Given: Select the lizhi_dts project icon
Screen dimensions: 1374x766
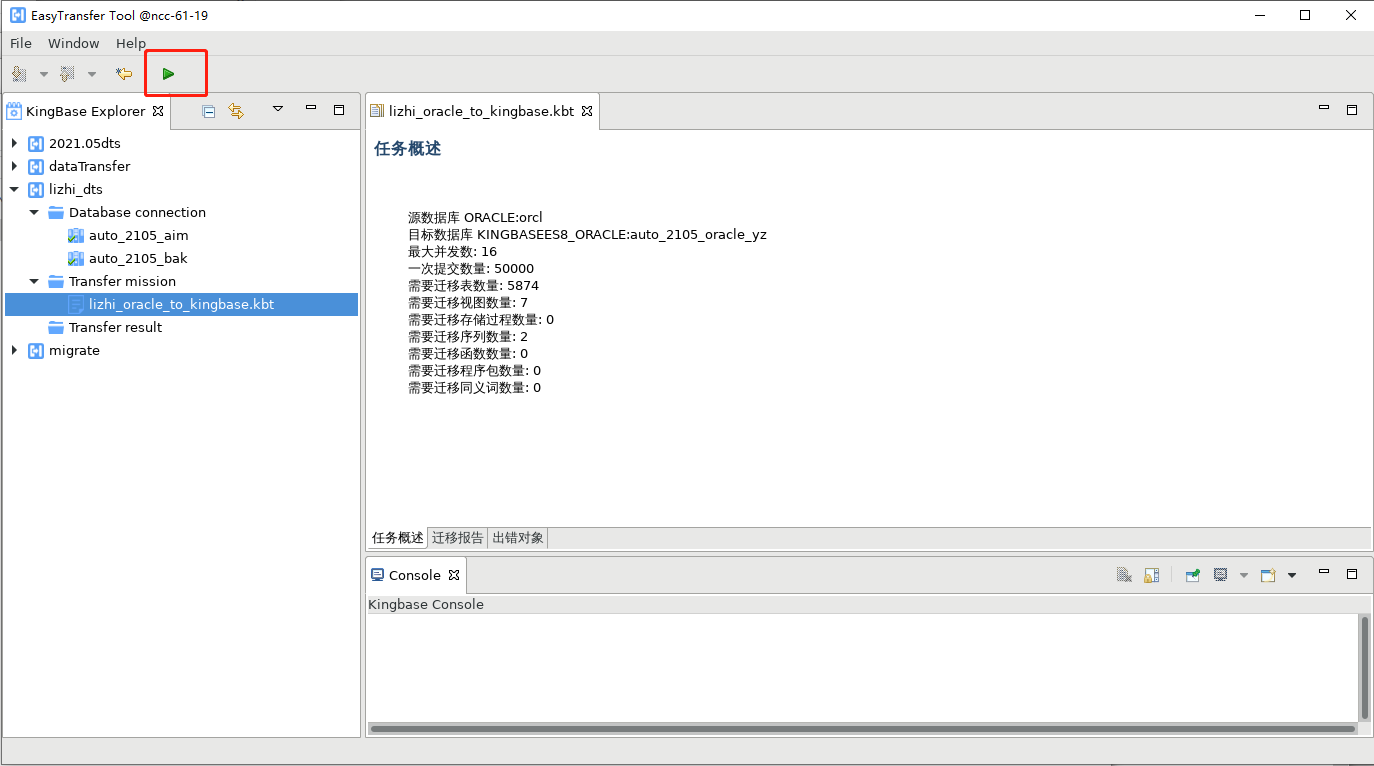Looking at the screenshot, I should click(36, 189).
